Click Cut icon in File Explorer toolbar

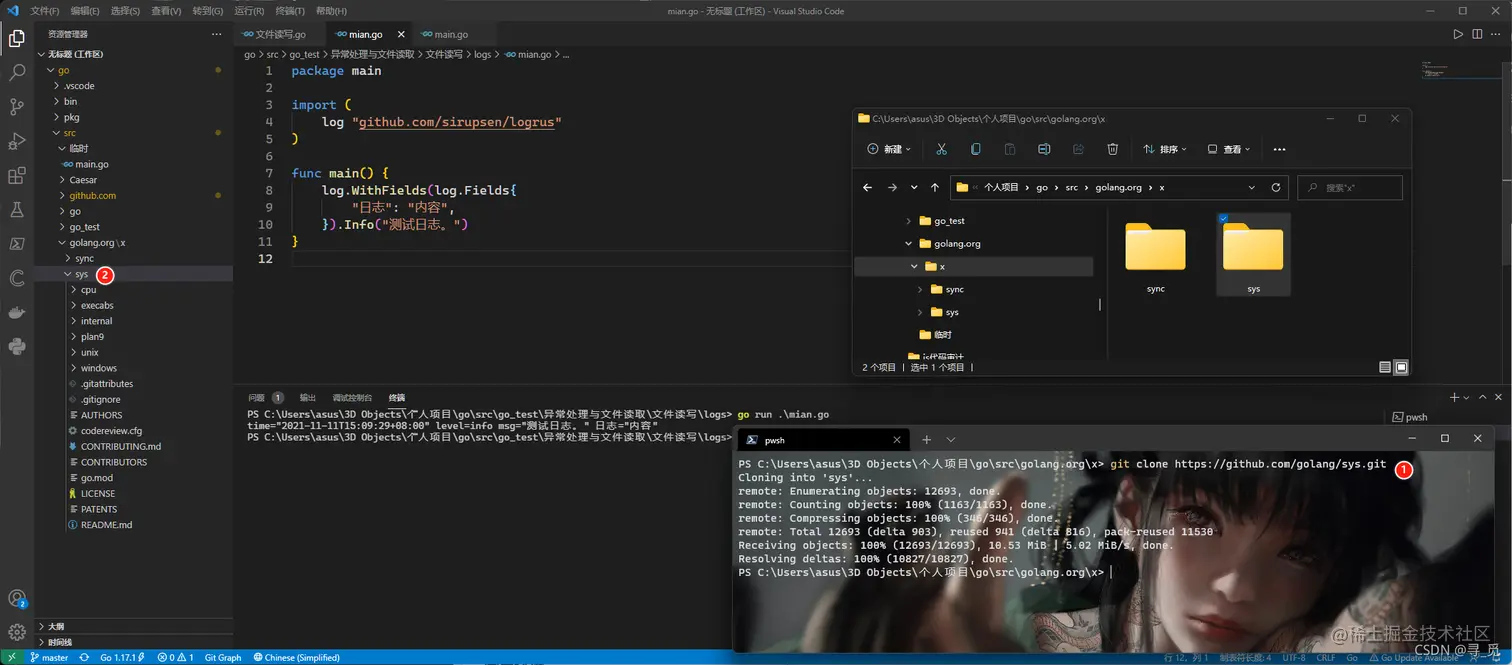click(x=941, y=149)
